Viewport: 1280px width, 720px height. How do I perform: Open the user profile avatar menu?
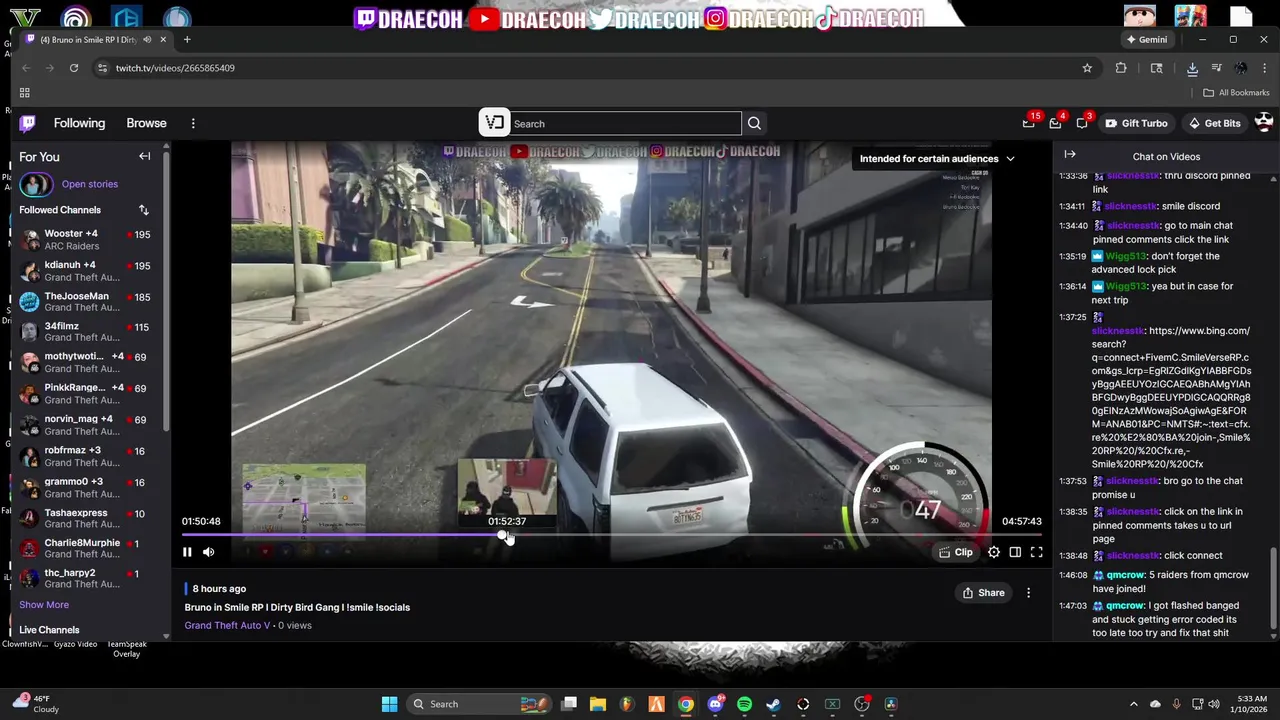1264,123
